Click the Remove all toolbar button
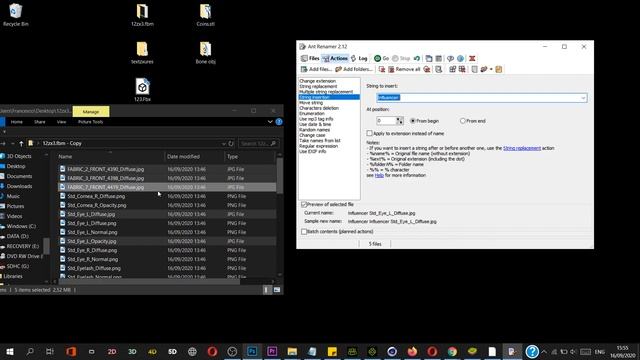 (404, 69)
